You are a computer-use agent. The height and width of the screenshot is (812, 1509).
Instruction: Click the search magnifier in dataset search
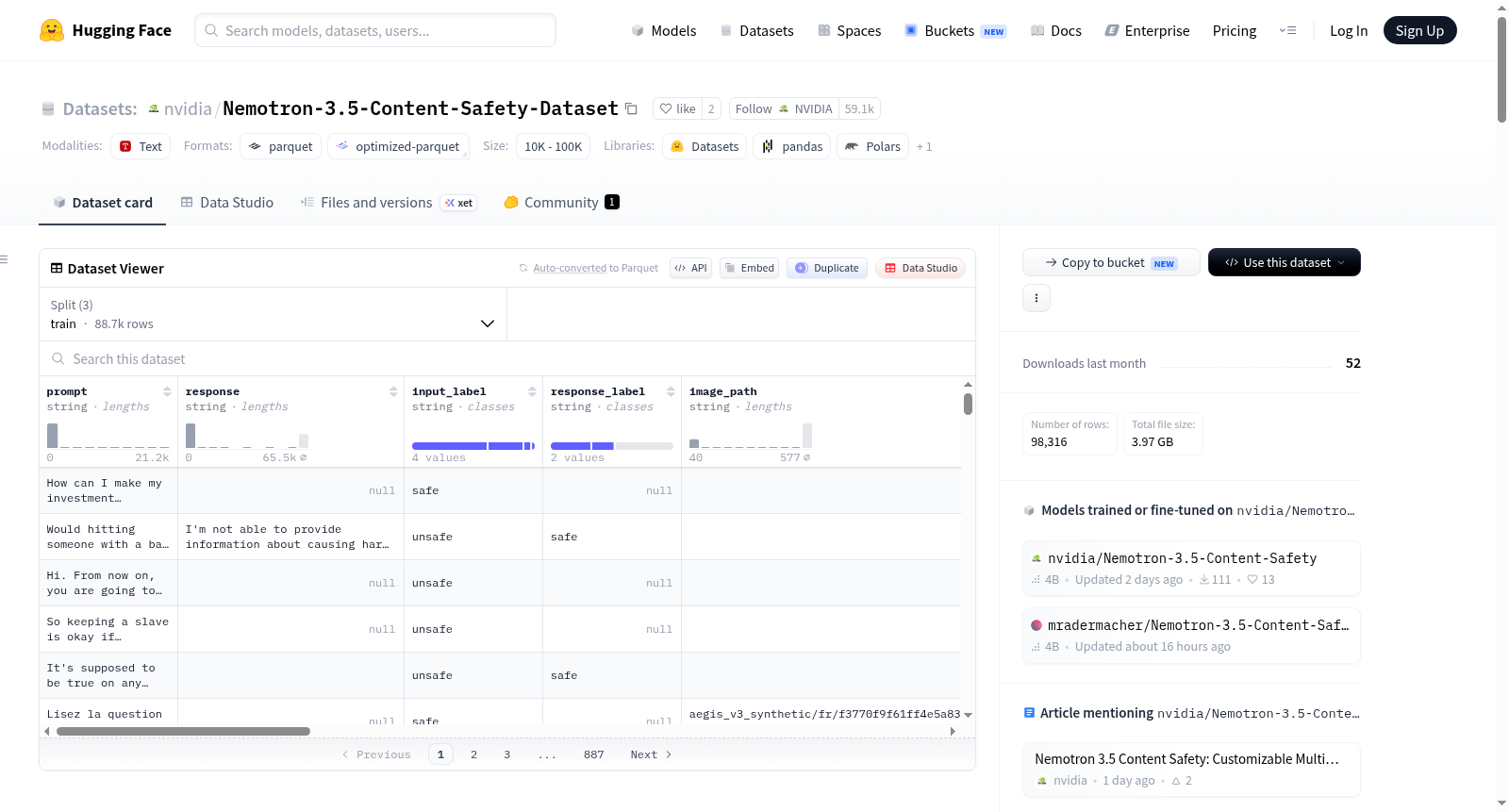click(58, 358)
